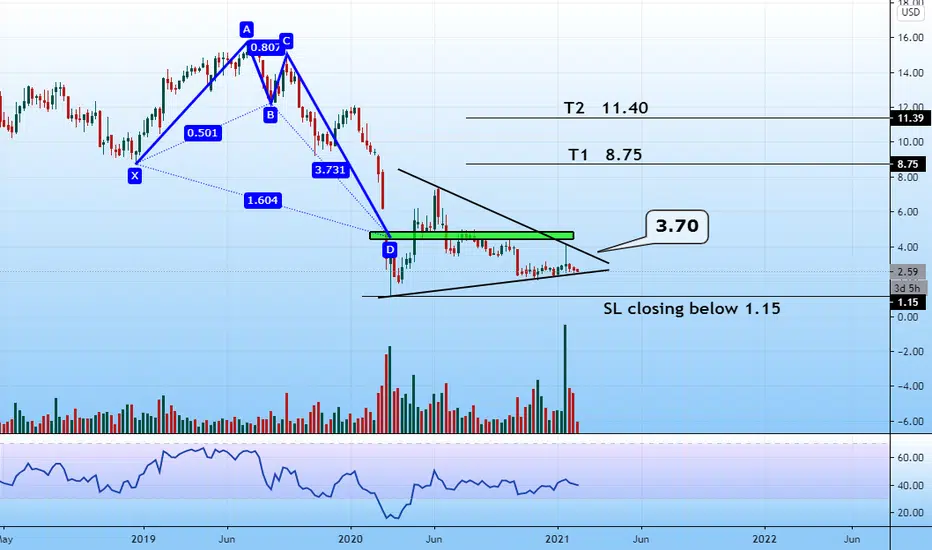Click the harmonic pattern point D label
The width and height of the screenshot is (932, 550).
click(x=390, y=250)
